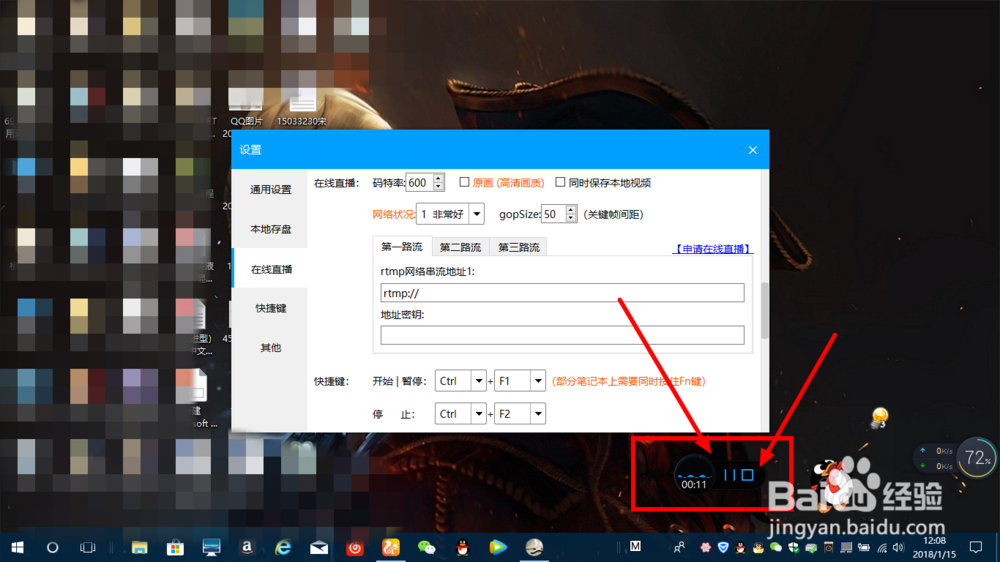Enable 原画 (高清画质) checkbox
1000x562 pixels.
pyautogui.click(x=464, y=182)
